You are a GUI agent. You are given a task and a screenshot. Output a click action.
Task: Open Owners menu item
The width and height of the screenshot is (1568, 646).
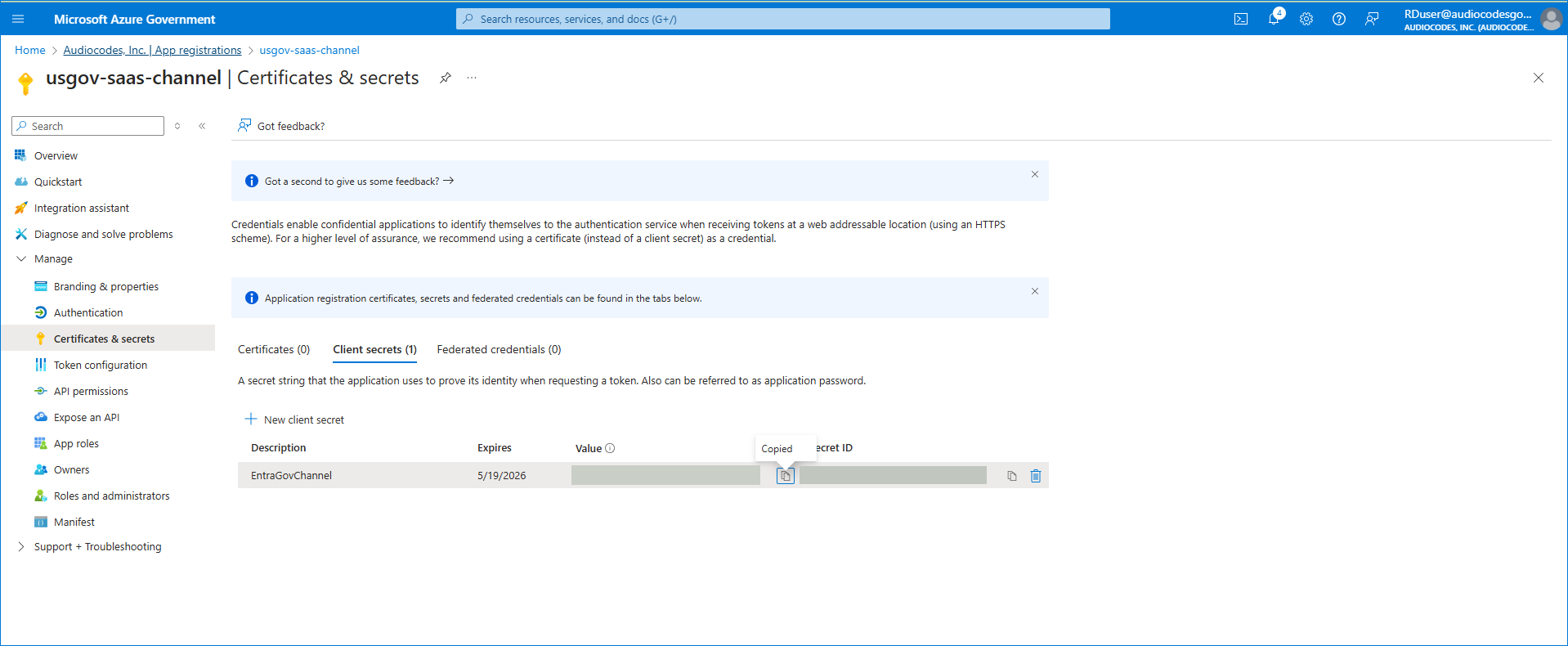(x=72, y=469)
